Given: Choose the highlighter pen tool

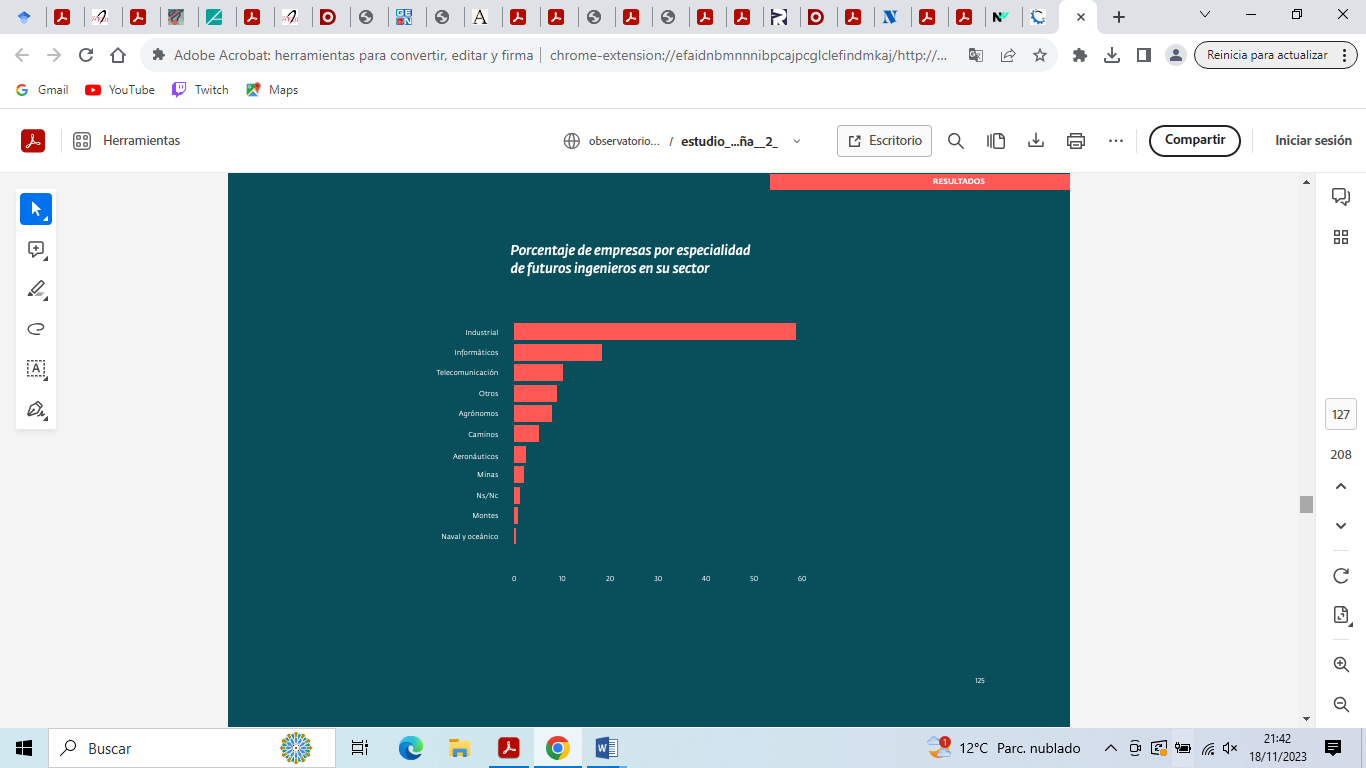Looking at the screenshot, I should coord(36,290).
